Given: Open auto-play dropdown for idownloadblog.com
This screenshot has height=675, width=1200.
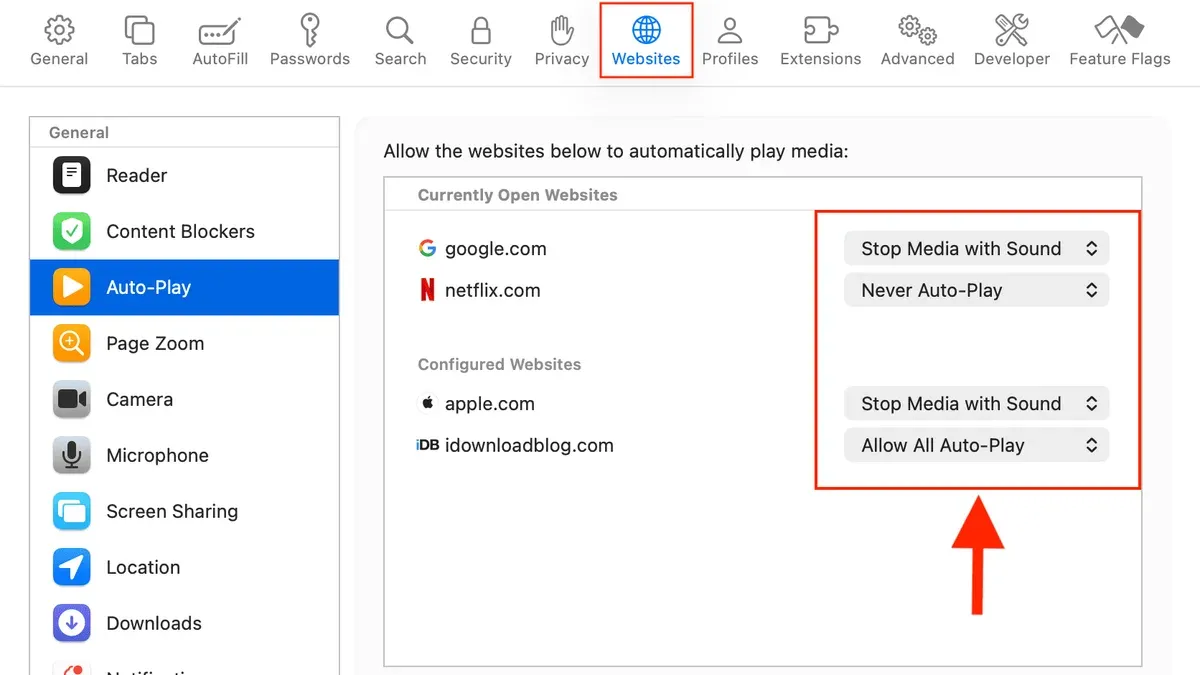Looking at the screenshot, I should click(x=977, y=446).
